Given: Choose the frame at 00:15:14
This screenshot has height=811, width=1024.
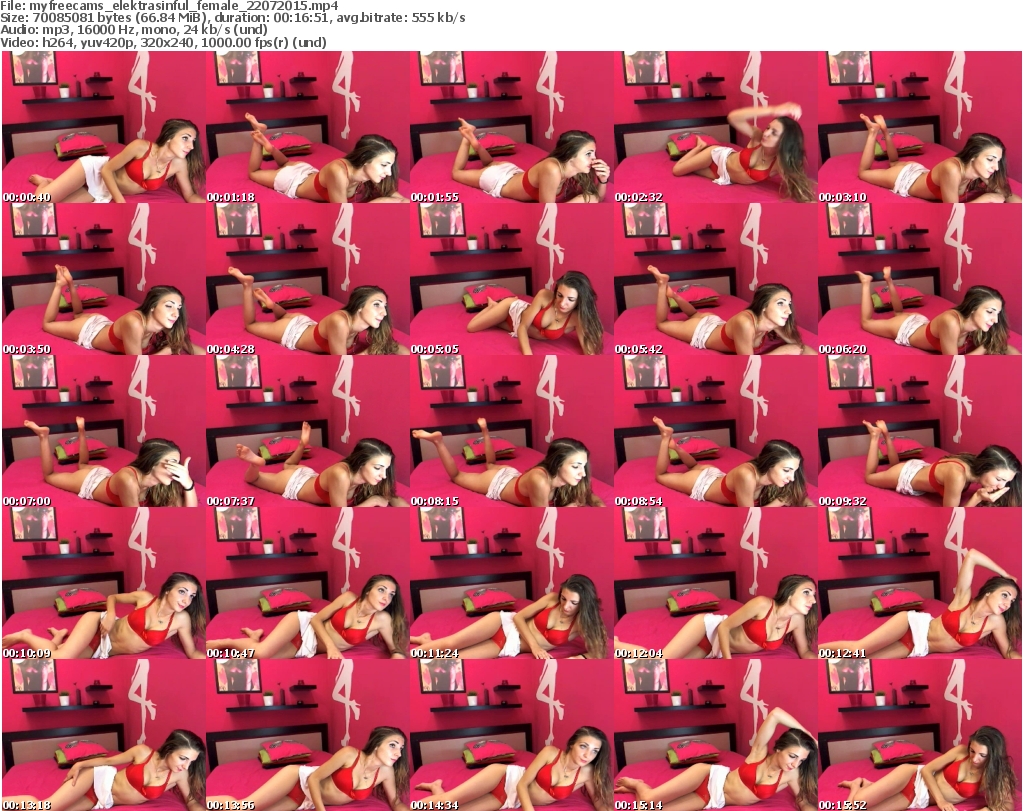Looking at the screenshot, I should pyautogui.click(x=715, y=735).
